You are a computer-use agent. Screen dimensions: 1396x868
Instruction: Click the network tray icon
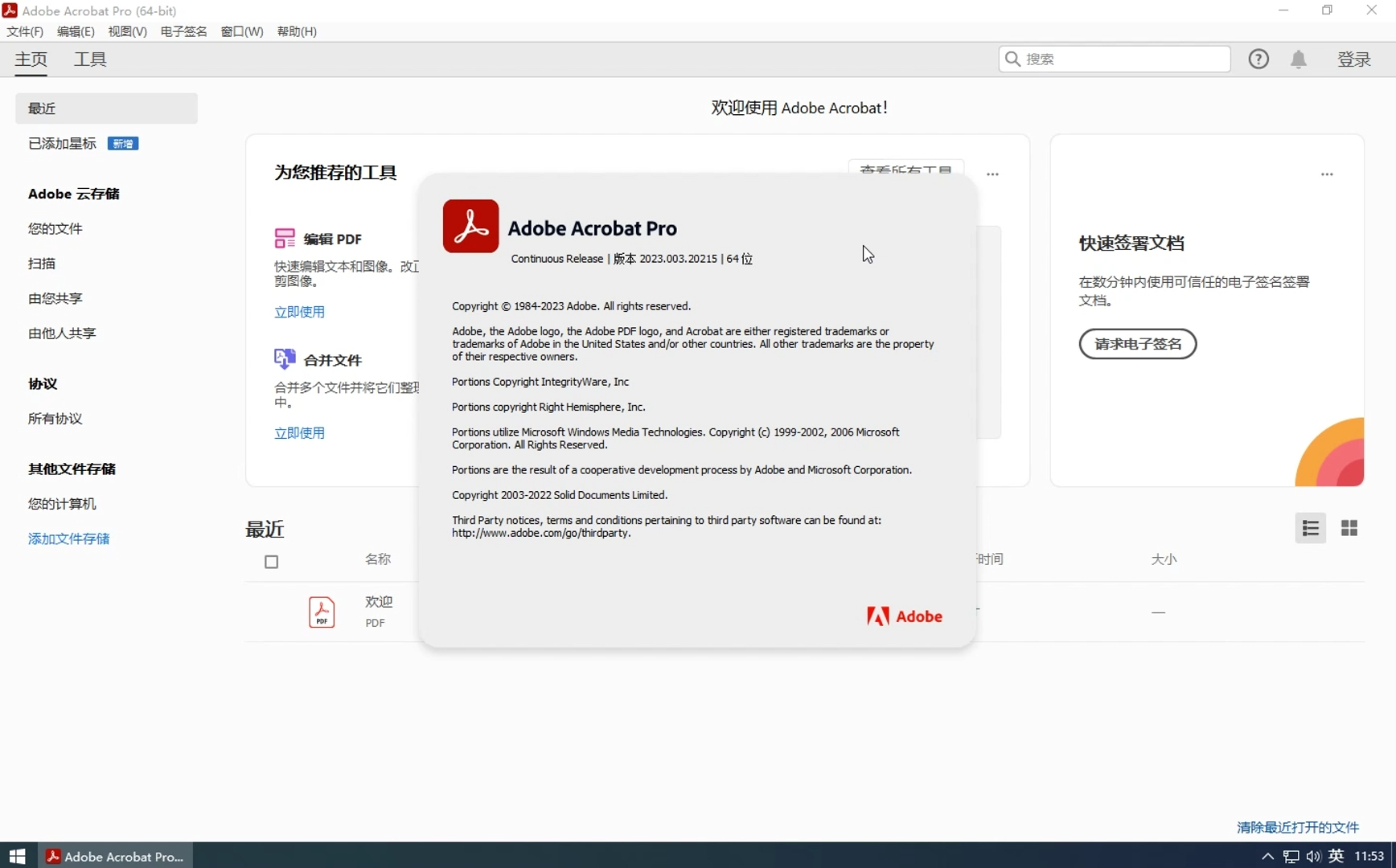tap(1291, 856)
